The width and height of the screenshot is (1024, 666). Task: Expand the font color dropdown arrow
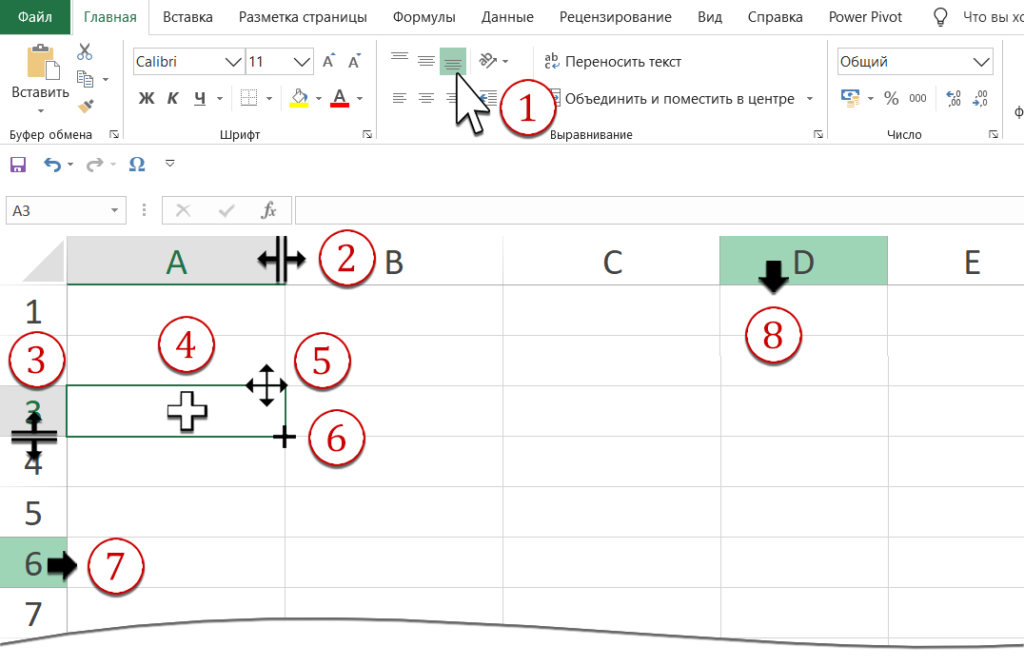[360, 99]
